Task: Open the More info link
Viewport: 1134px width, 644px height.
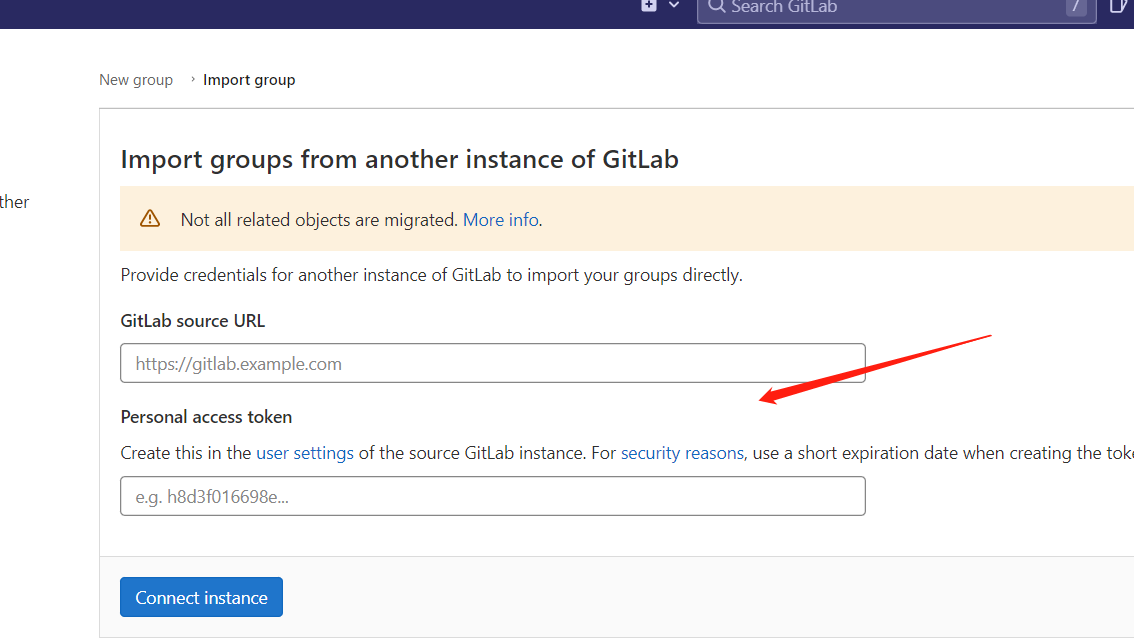Action: (500, 219)
